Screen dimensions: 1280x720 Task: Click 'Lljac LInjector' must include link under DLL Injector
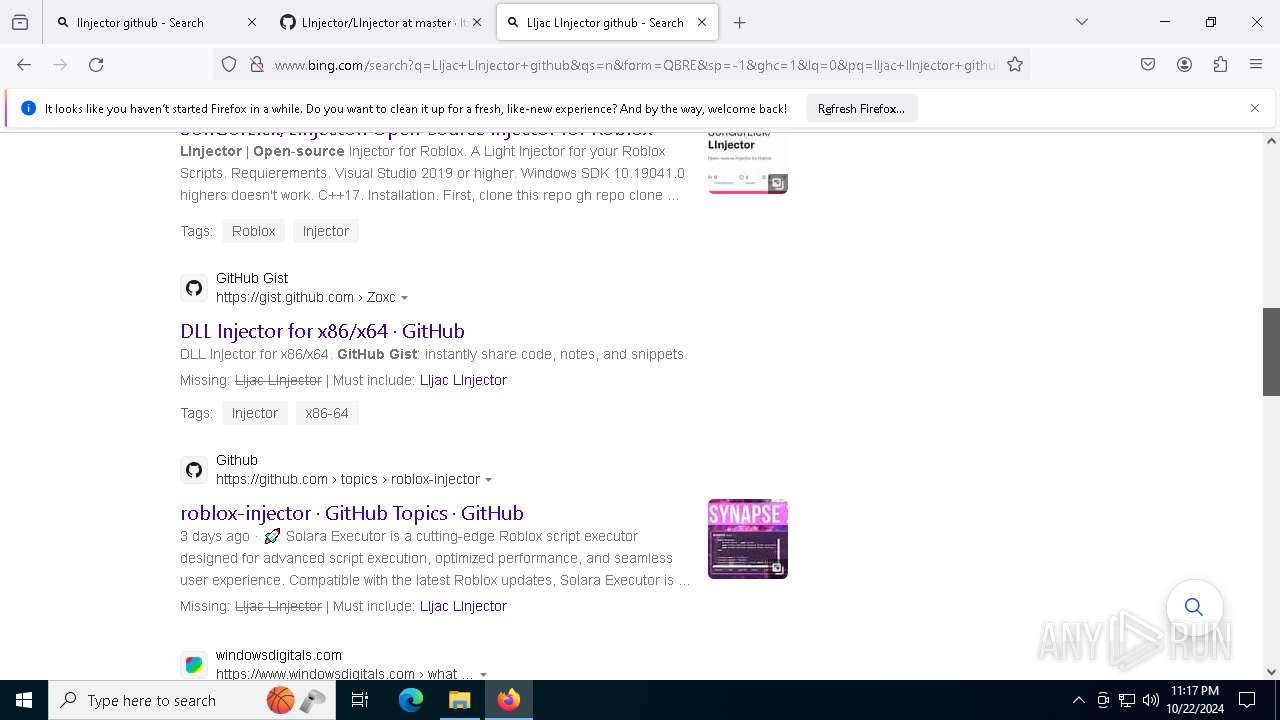point(463,380)
